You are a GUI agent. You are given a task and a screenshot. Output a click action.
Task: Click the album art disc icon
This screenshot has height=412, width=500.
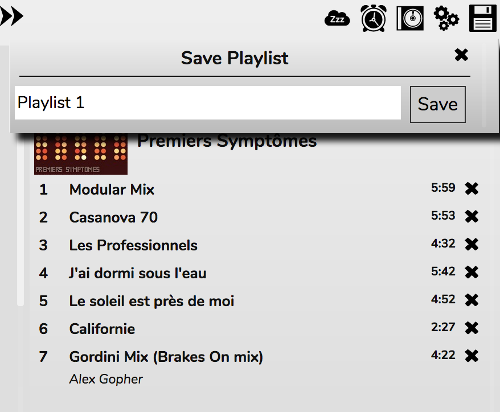[x=410, y=18]
